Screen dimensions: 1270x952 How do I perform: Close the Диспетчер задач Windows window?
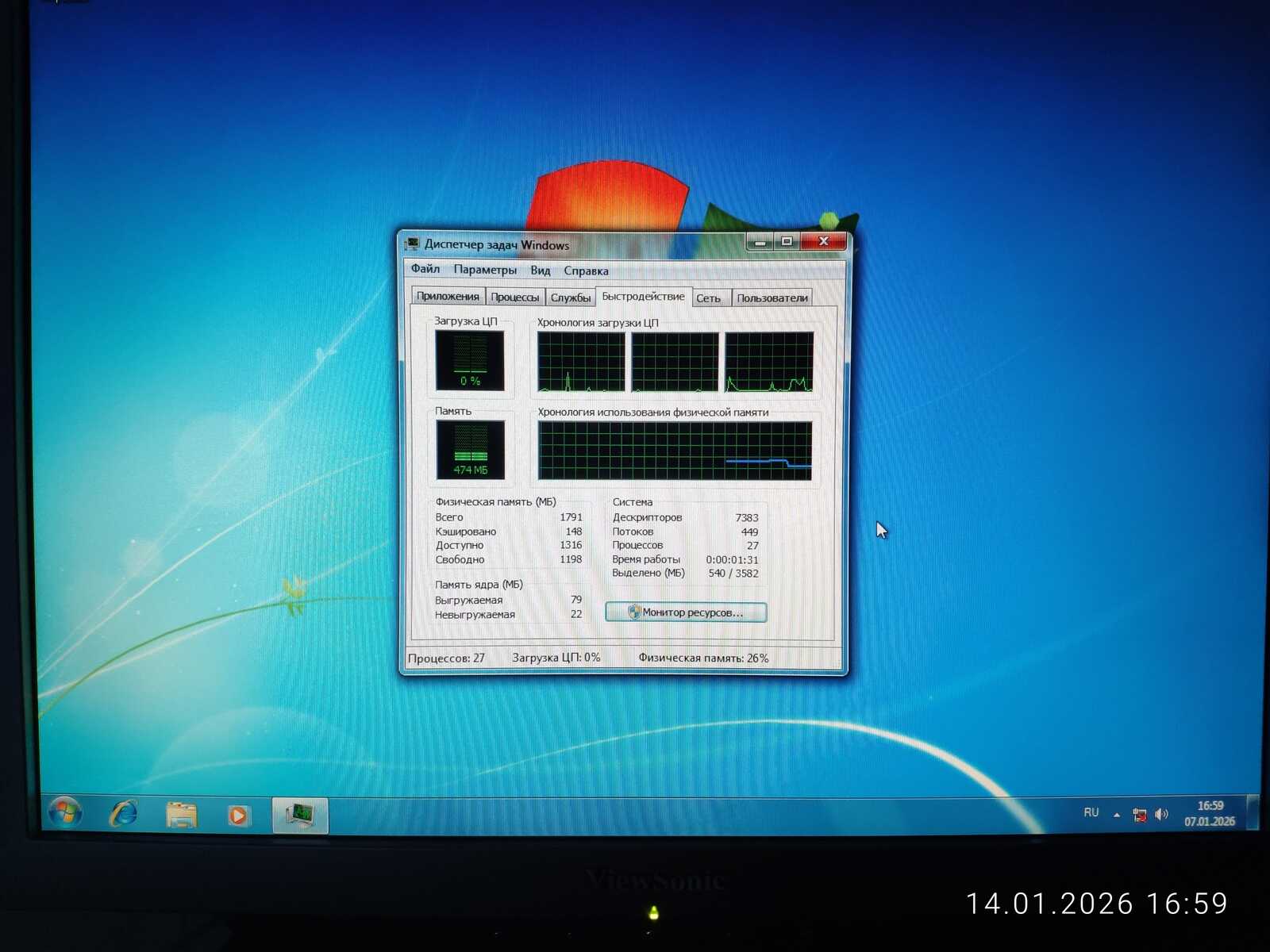tap(824, 241)
